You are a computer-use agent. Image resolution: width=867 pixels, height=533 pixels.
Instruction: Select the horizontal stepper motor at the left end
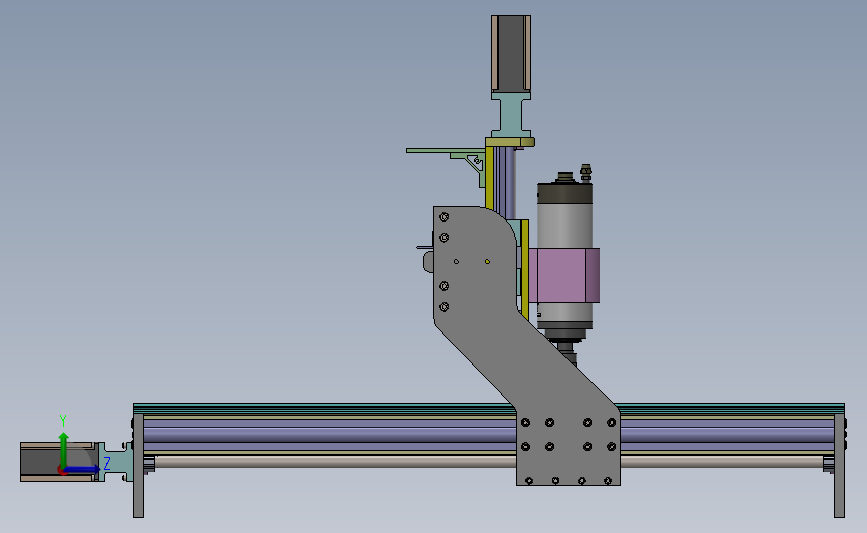point(58,462)
